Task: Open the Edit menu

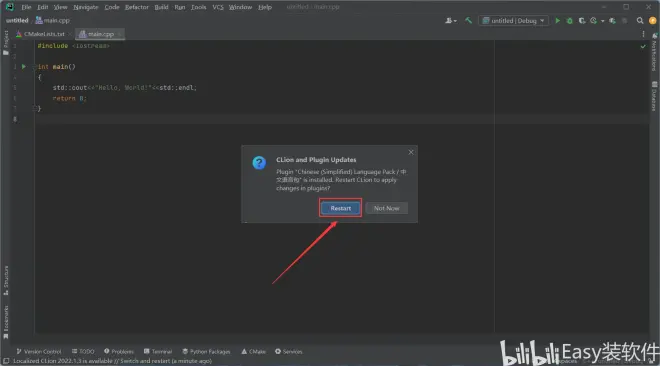Action: (43, 7)
